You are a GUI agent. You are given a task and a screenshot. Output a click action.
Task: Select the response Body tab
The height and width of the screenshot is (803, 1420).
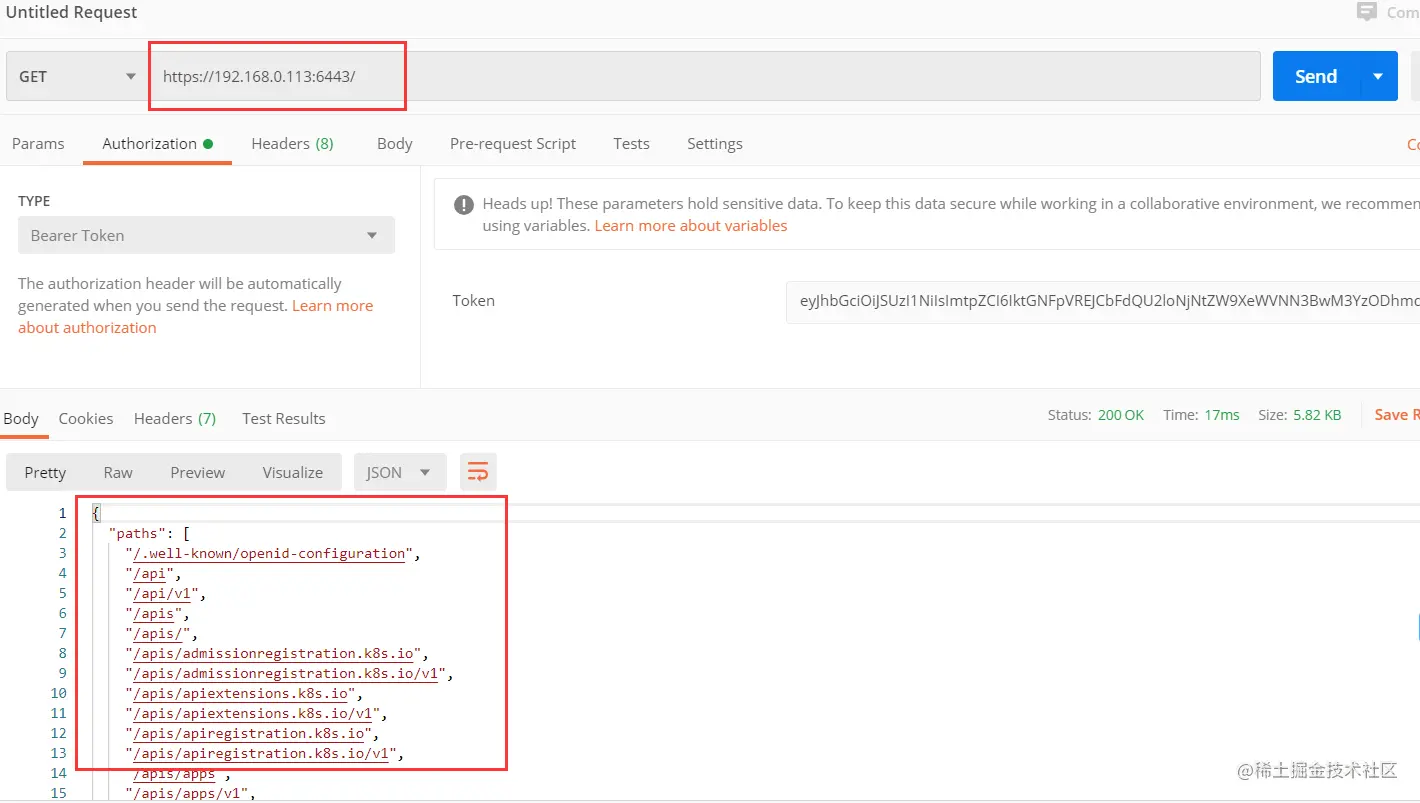[x=21, y=418]
